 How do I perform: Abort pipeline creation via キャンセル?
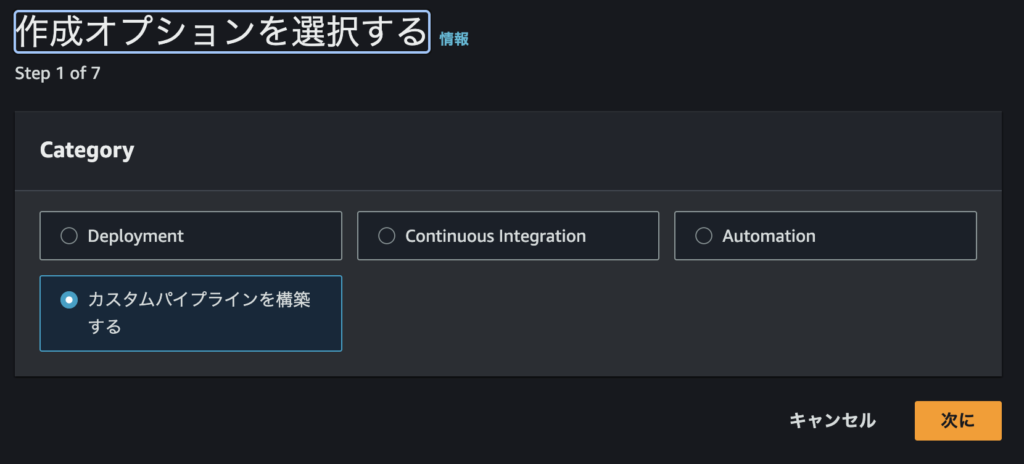pos(833,421)
